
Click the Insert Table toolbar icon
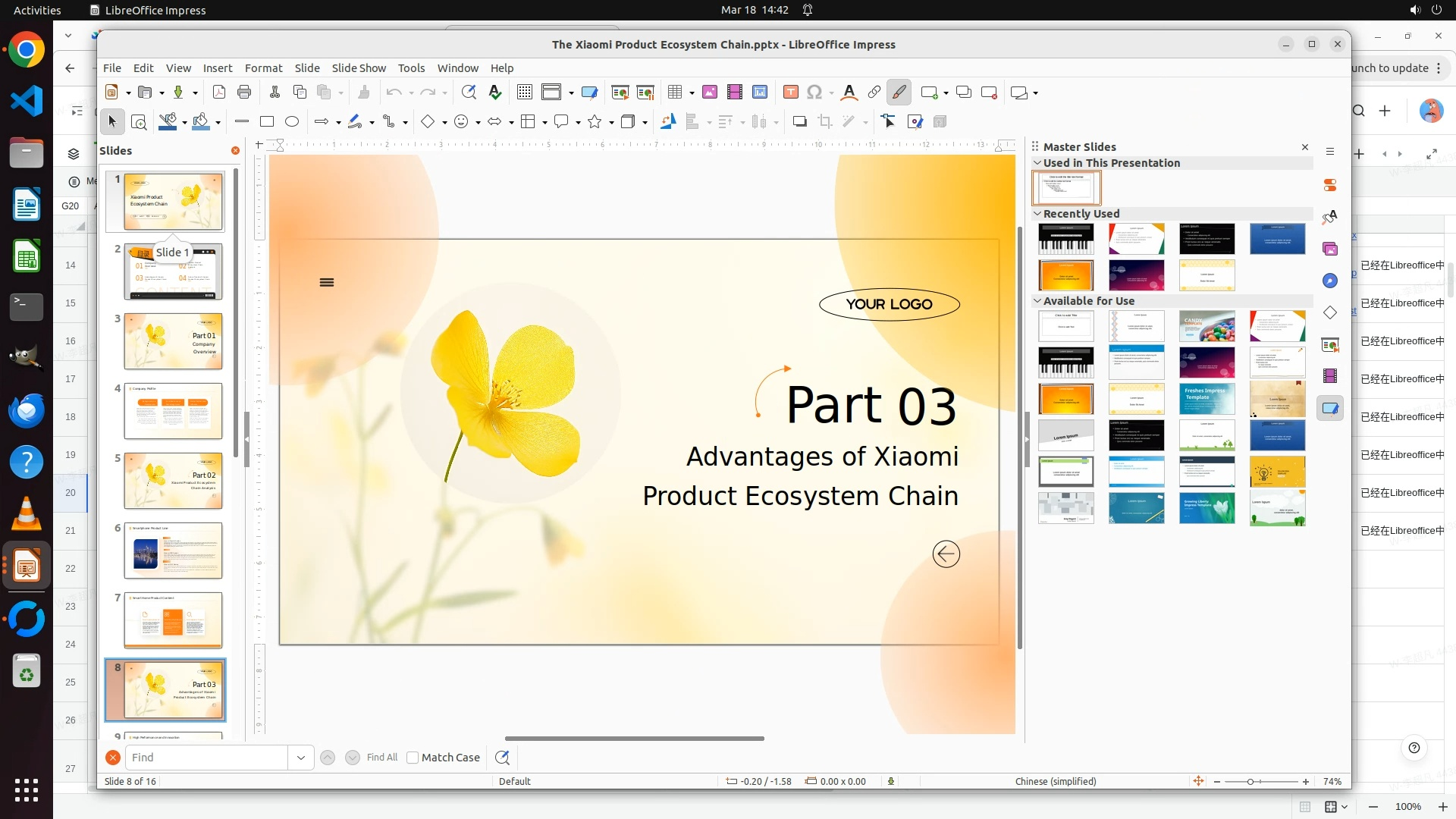[674, 93]
